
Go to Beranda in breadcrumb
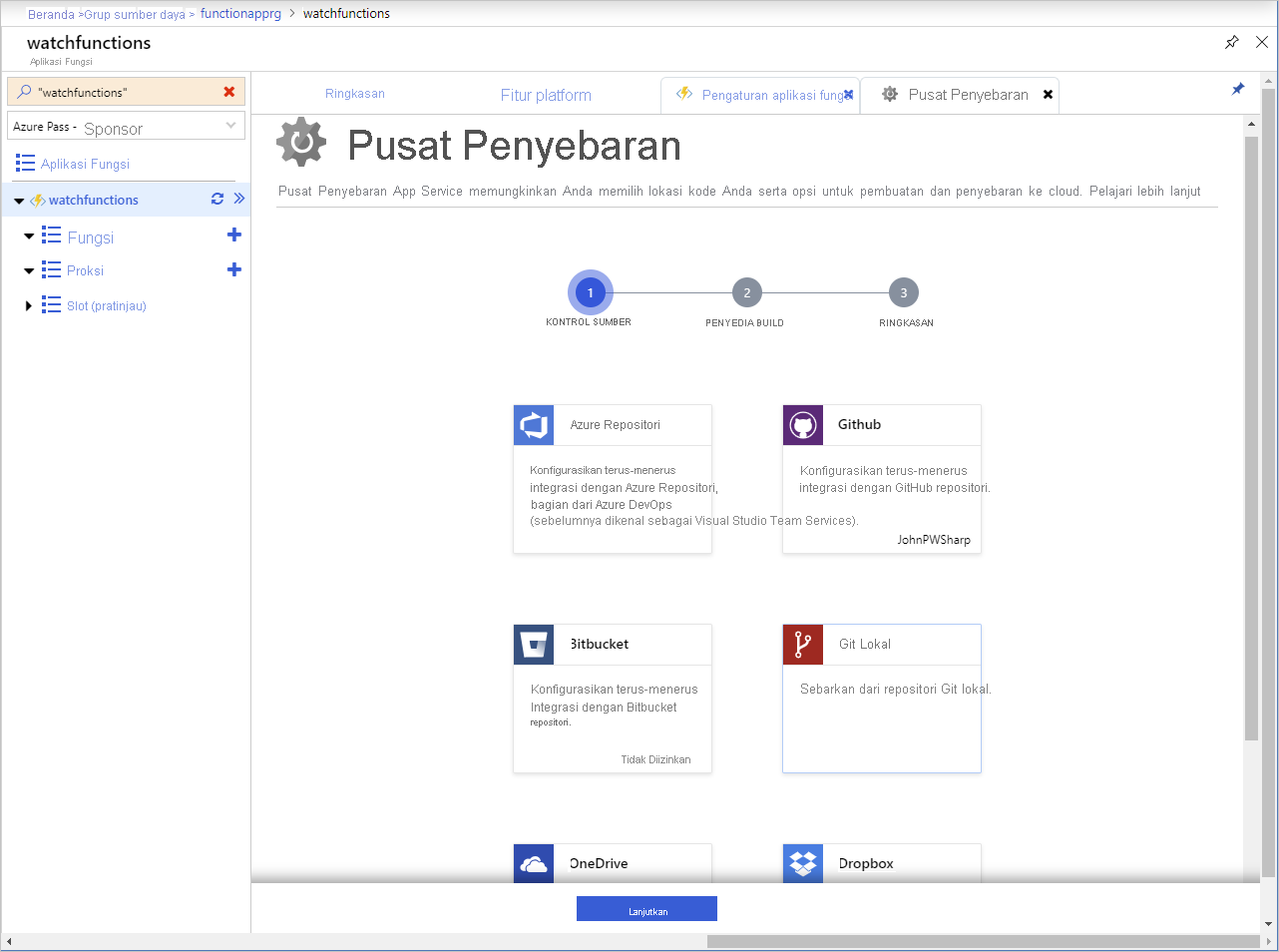51,14
